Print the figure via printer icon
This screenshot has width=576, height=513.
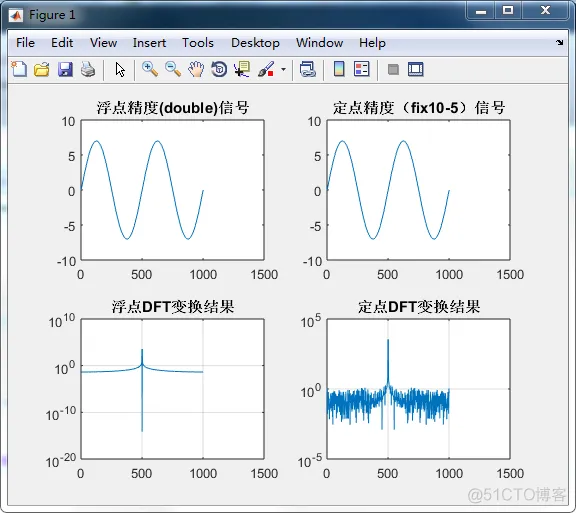point(88,69)
